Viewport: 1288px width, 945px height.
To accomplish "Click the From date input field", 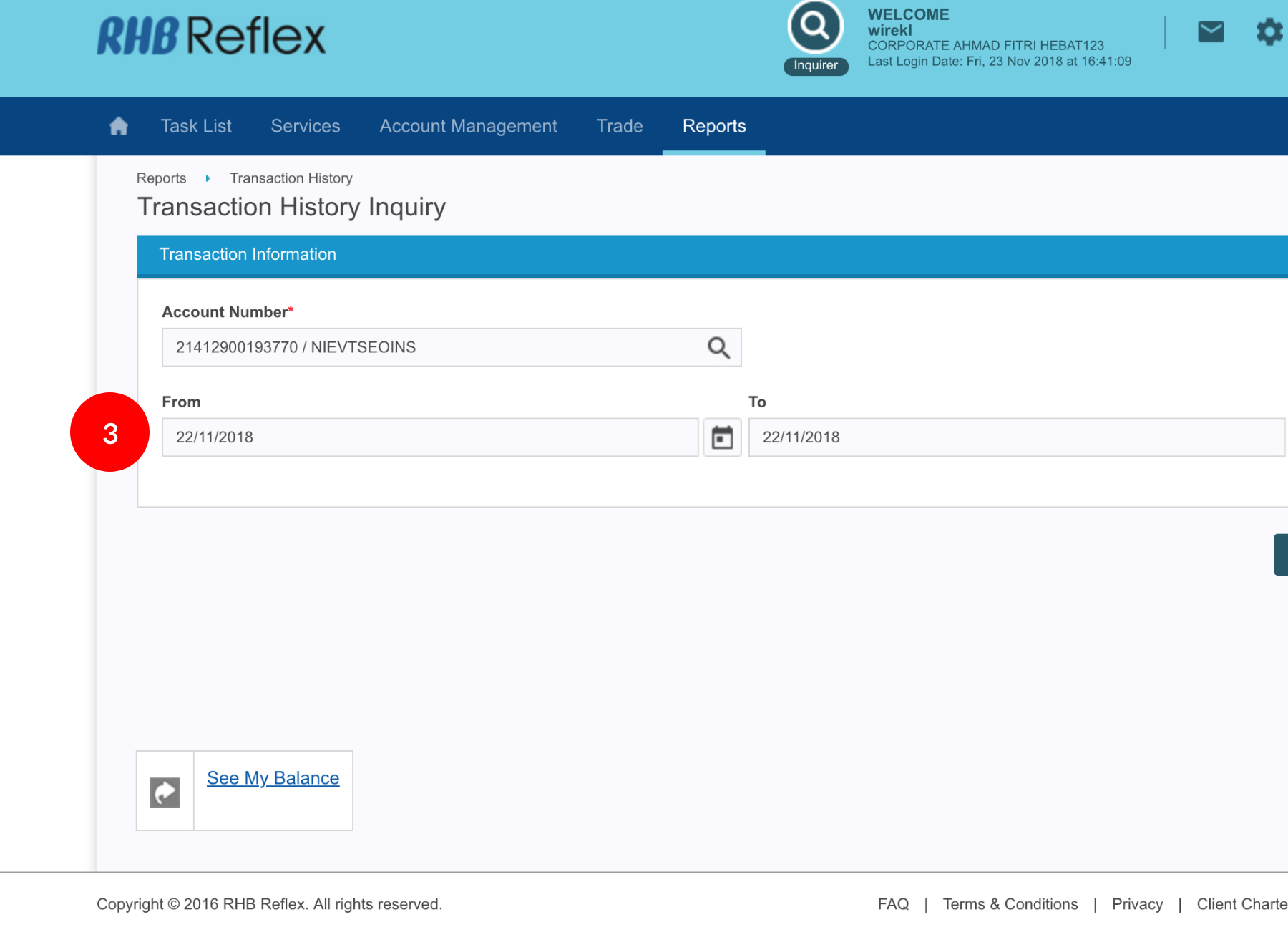I will [x=429, y=437].
